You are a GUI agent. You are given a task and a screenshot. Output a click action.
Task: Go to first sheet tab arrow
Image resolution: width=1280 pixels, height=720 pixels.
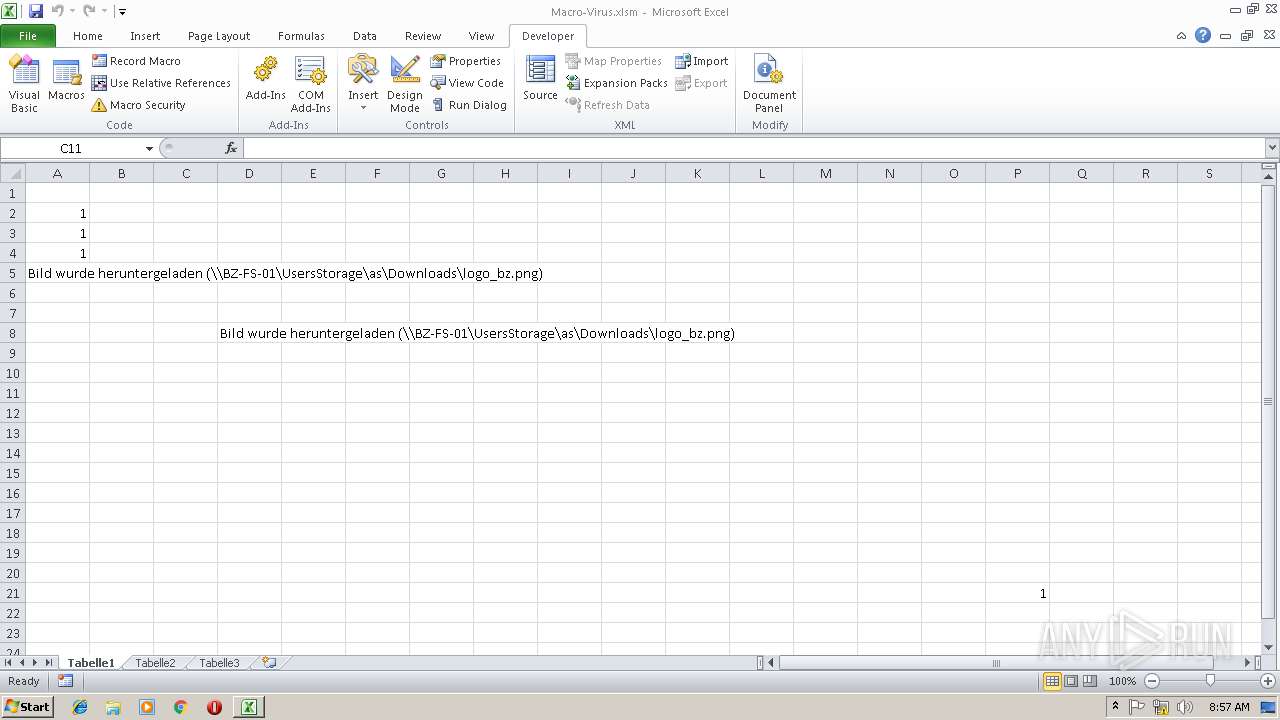8,662
